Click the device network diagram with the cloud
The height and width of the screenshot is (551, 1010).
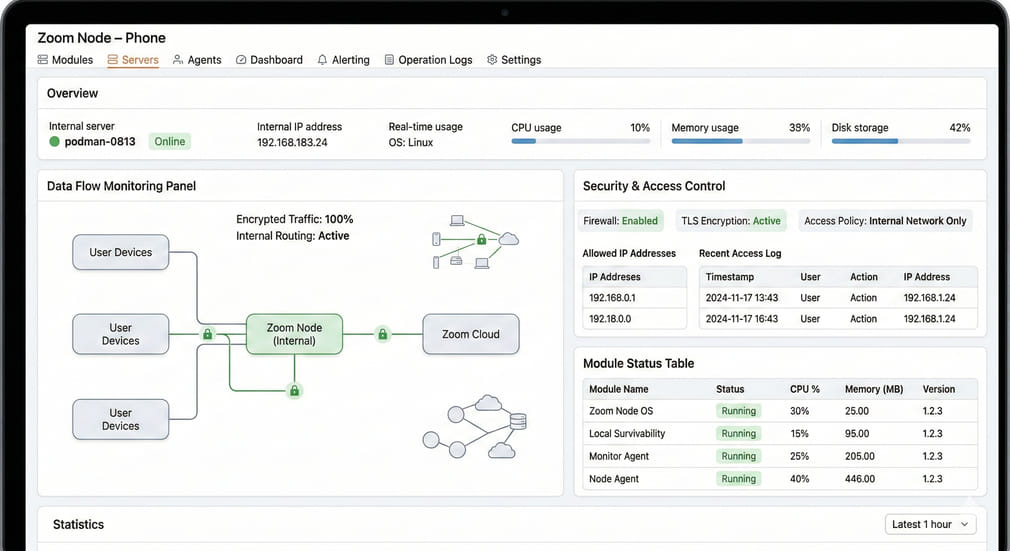[x=474, y=241]
